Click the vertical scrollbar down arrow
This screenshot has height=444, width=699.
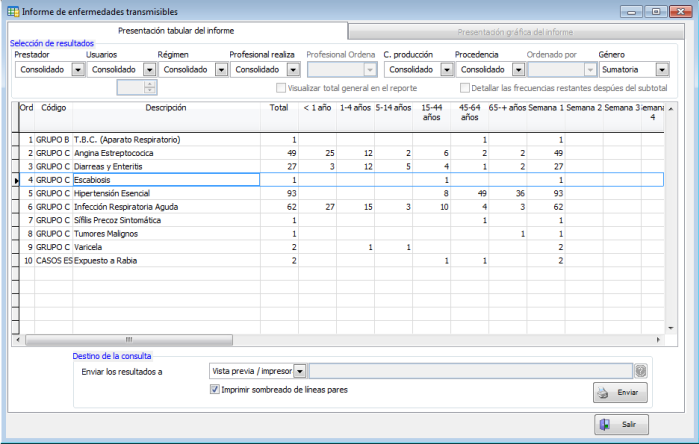pos(670,328)
